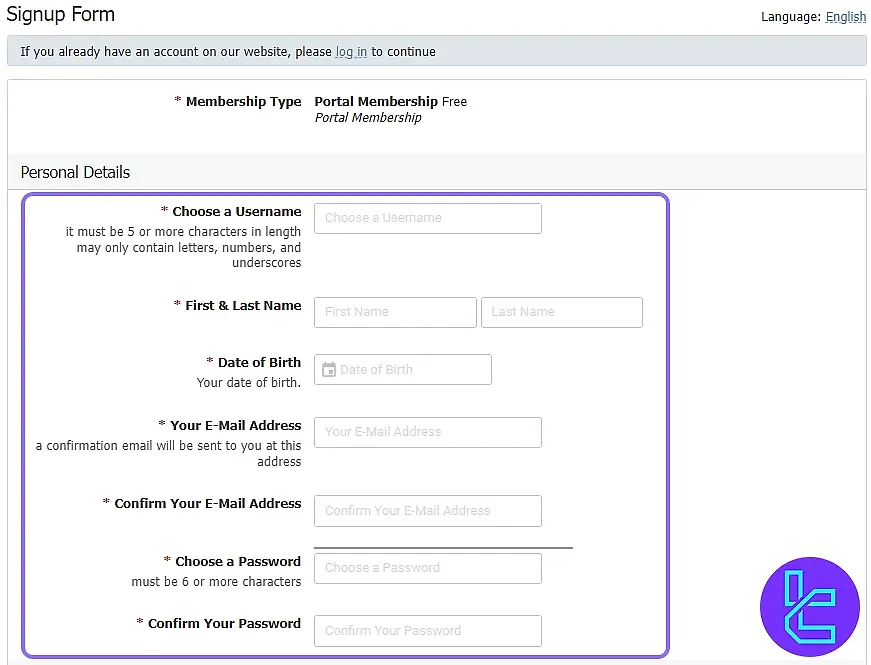Click the Portal Membership Free label
Image resolution: width=871 pixels, height=665 pixels.
tap(390, 101)
